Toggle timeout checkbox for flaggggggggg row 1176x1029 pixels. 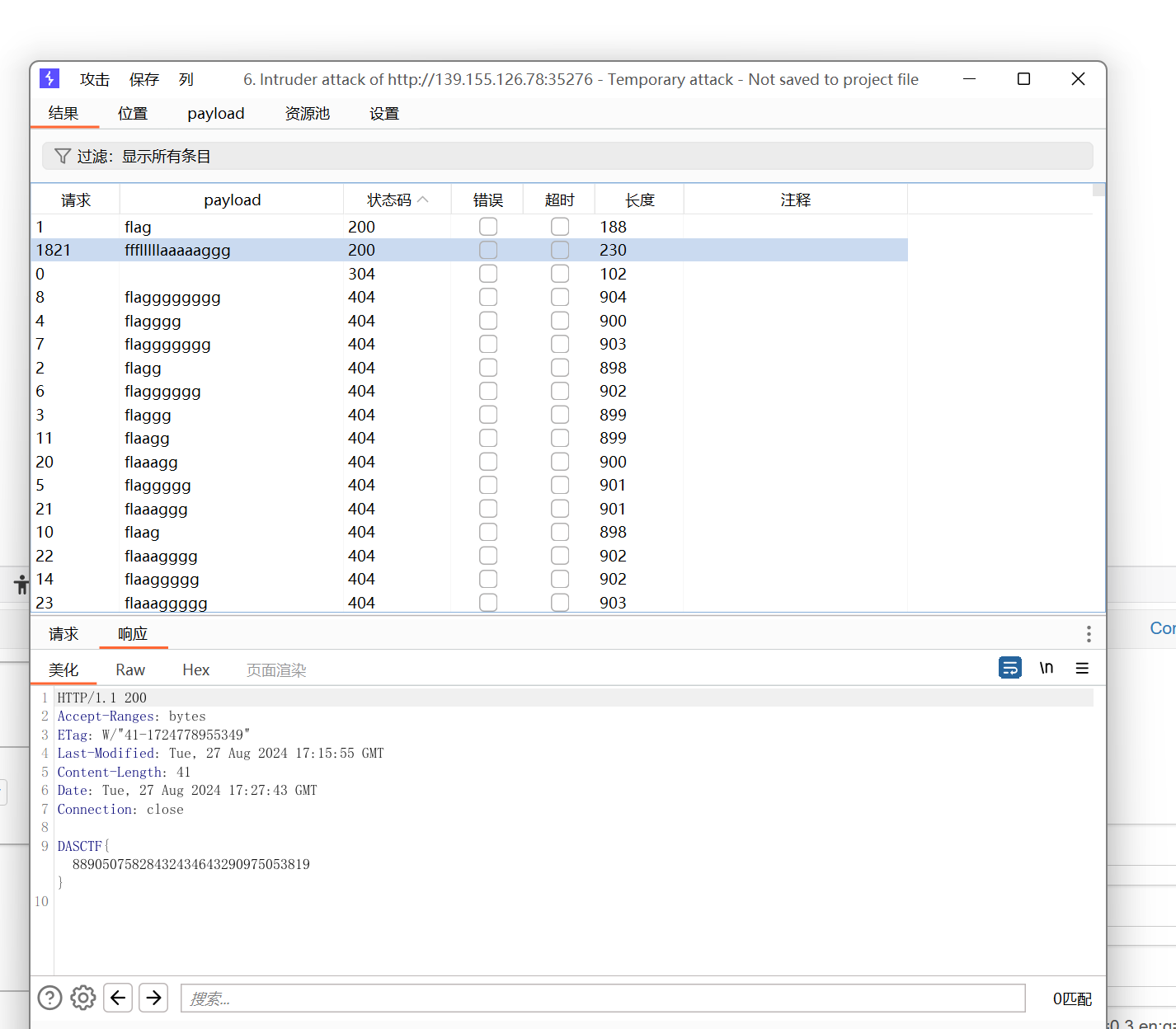[x=560, y=297]
